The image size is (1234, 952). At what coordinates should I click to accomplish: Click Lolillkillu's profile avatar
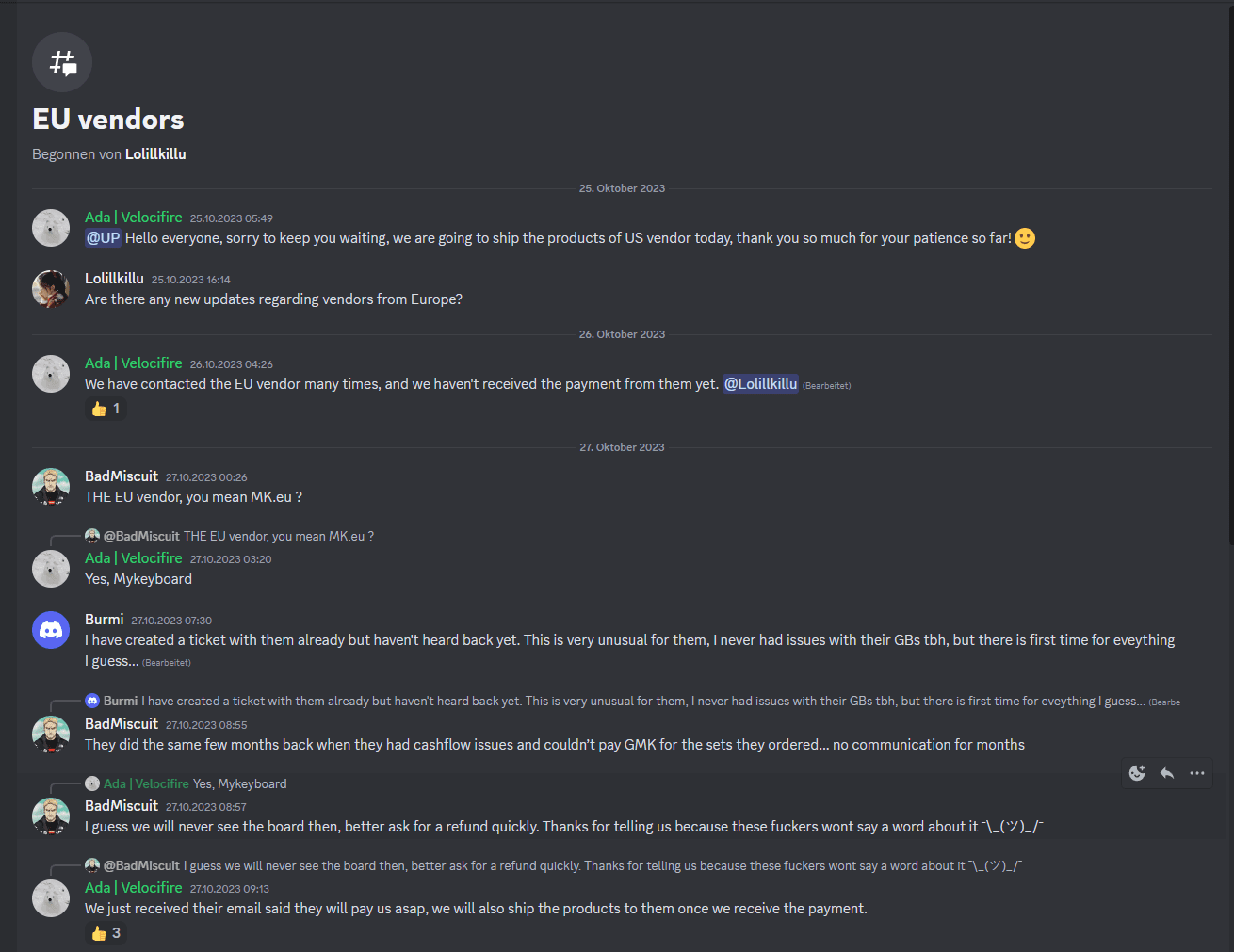[51, 289]
